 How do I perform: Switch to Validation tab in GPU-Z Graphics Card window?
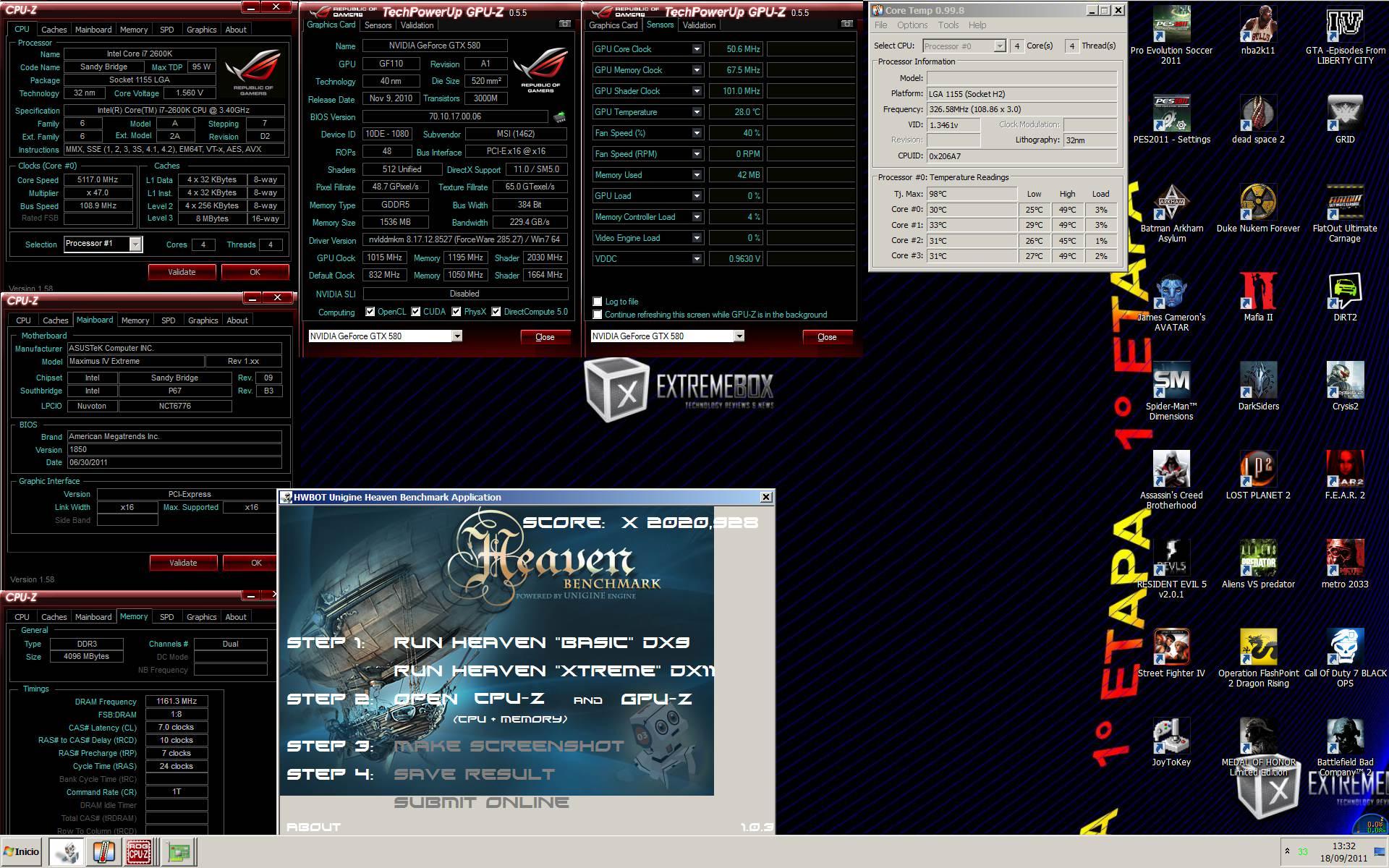click(417, 25)
